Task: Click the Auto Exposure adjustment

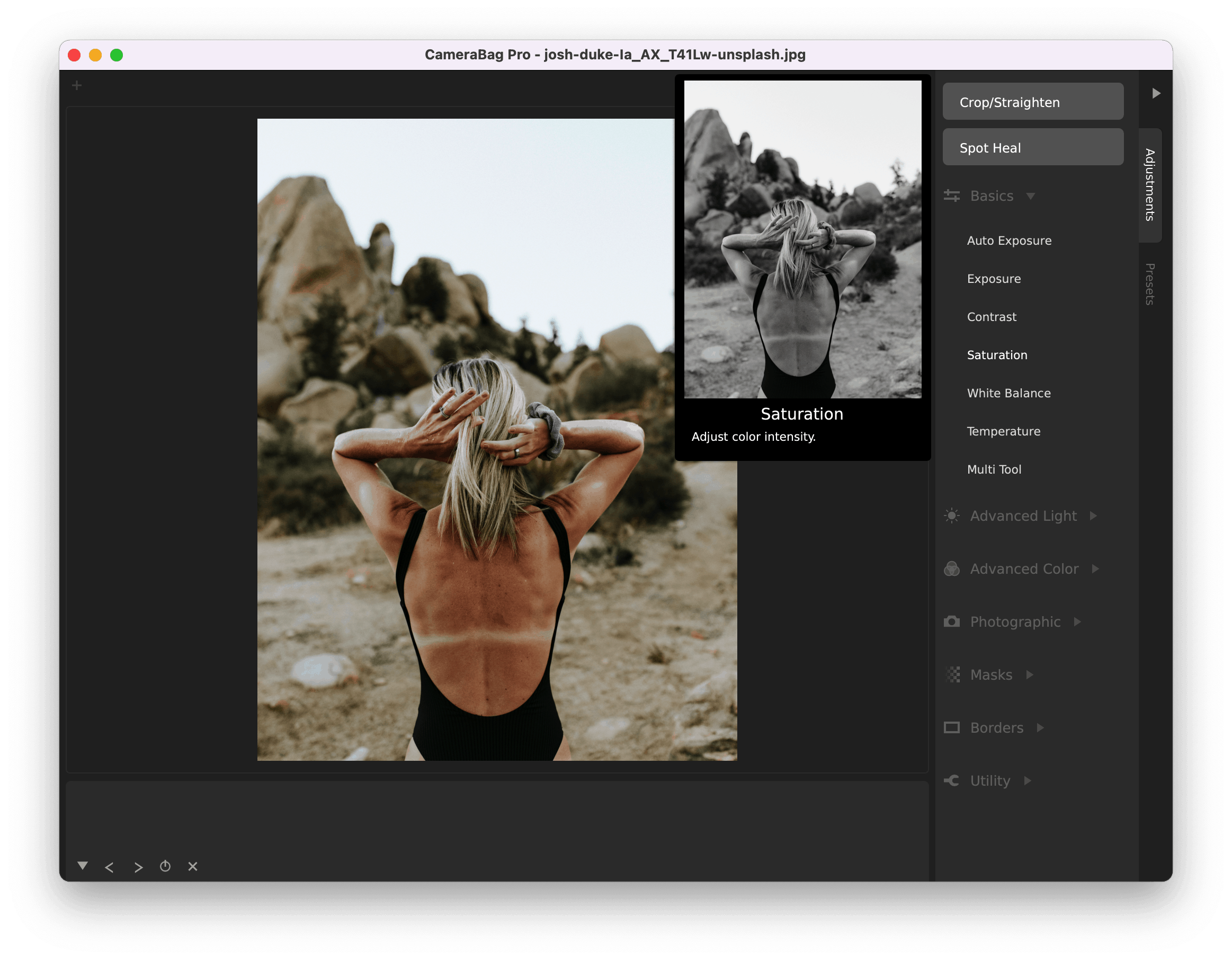Action: [1009, 240]
